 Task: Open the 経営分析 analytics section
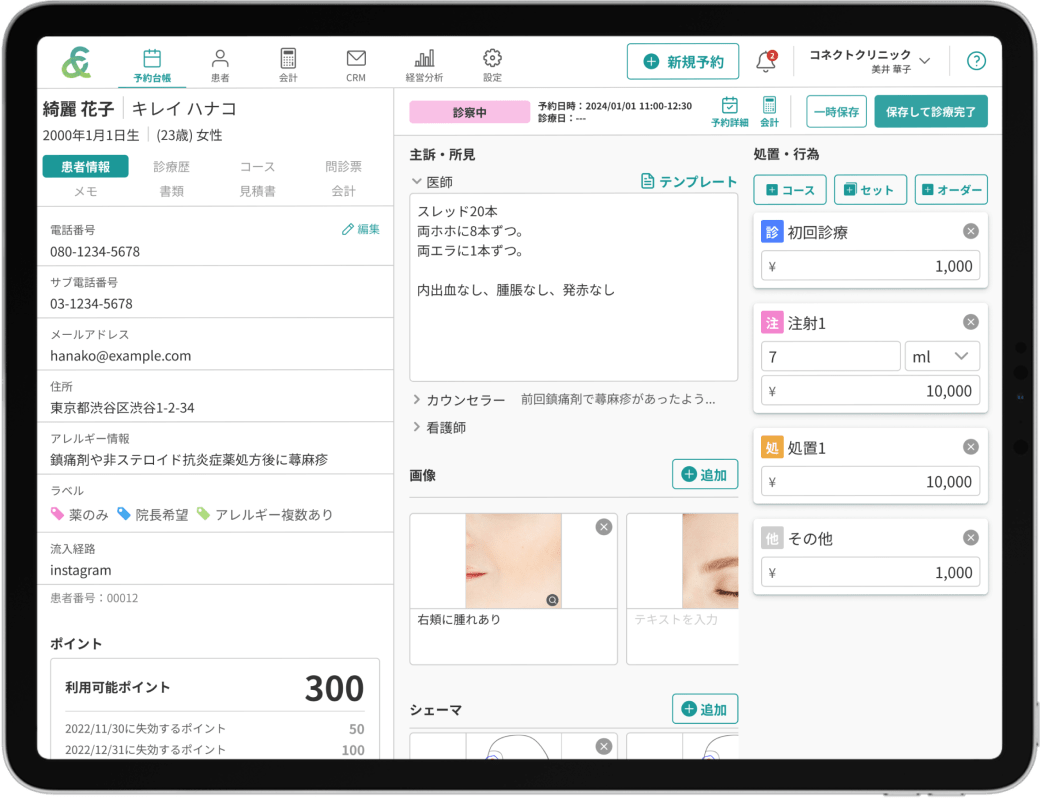pyautogui.click(x=427, y=61)
